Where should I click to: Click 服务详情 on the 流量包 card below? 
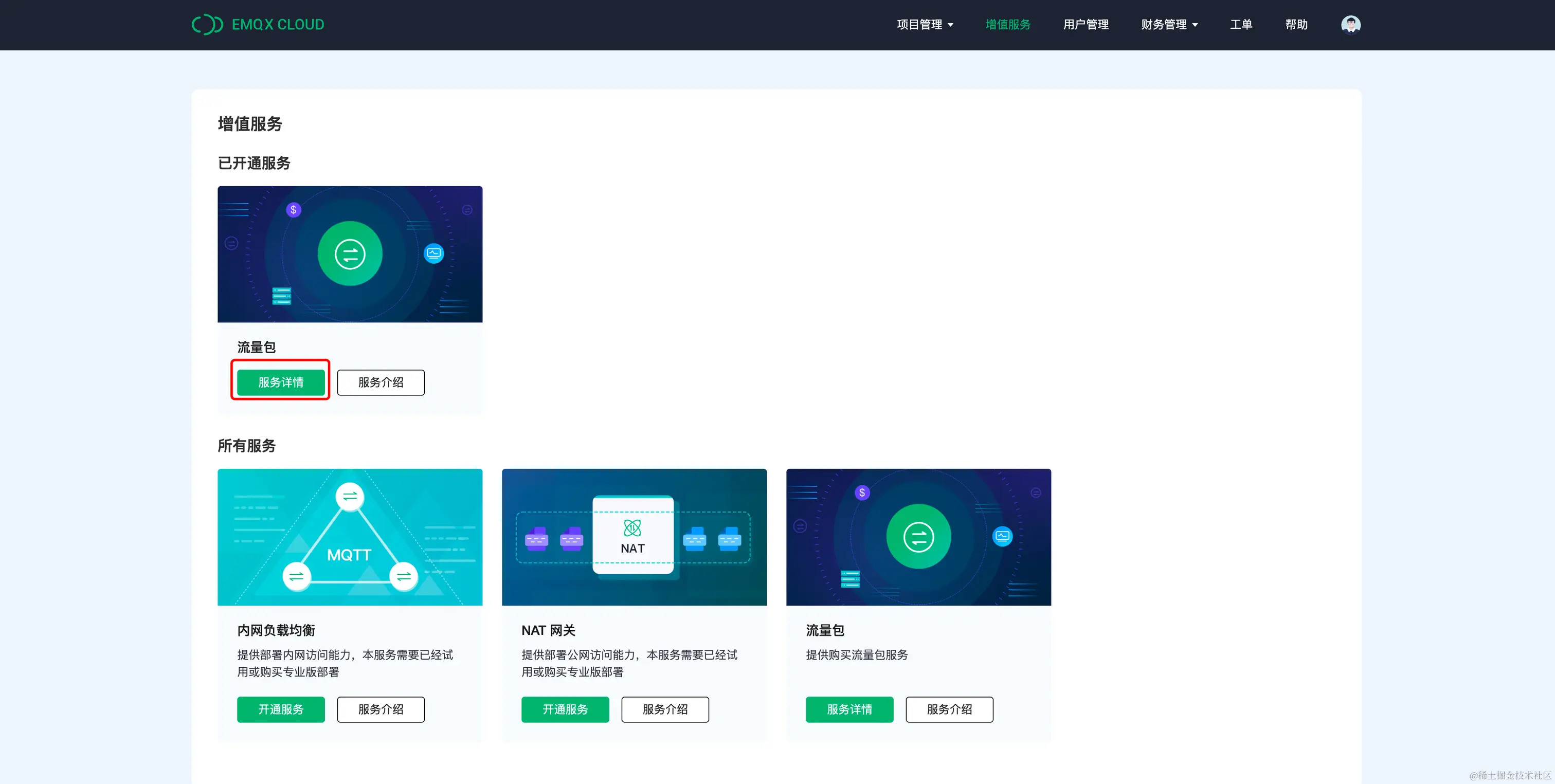pos(849,709)
